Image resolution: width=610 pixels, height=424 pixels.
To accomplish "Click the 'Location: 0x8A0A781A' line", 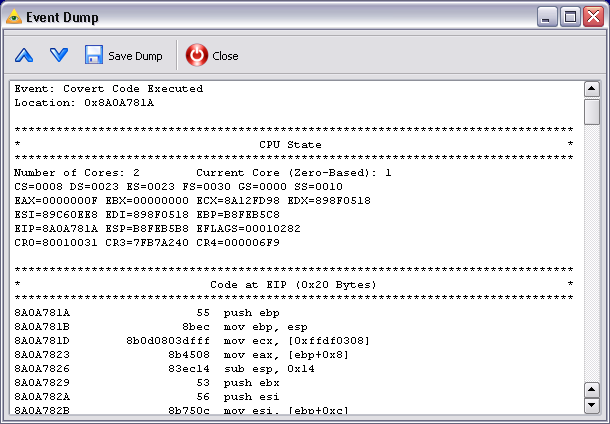I will coord(84,103).
